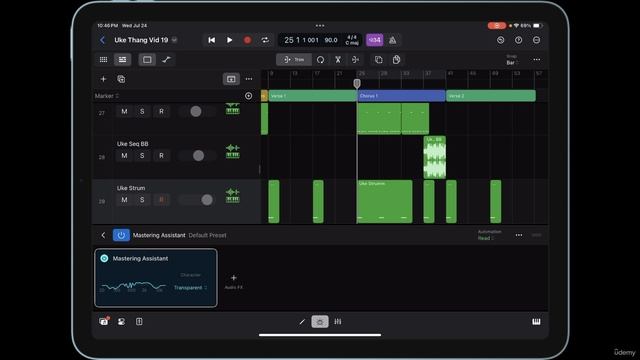Toggle the Tracks area view button
This screenshot has height=360, width=640.
point(122,60)
